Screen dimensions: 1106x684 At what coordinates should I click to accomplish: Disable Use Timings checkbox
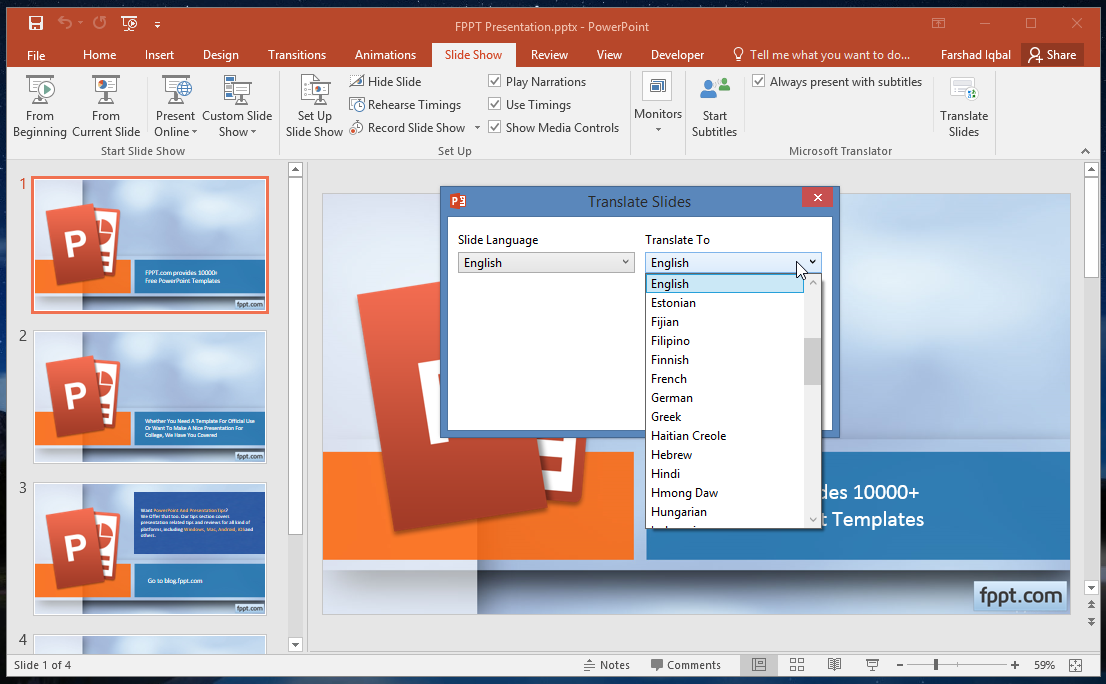[495, 105]
